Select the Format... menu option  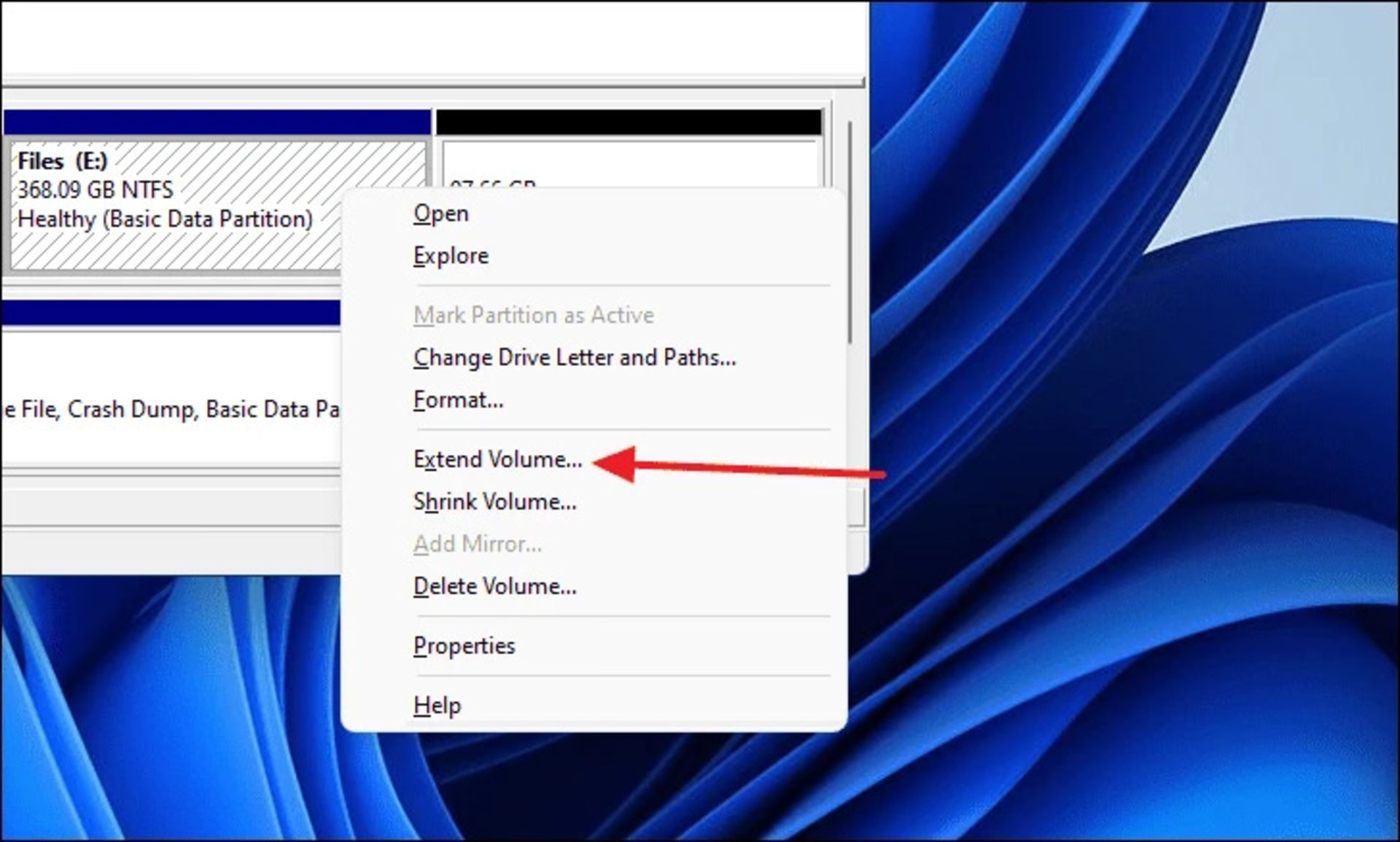coord(458,400)
